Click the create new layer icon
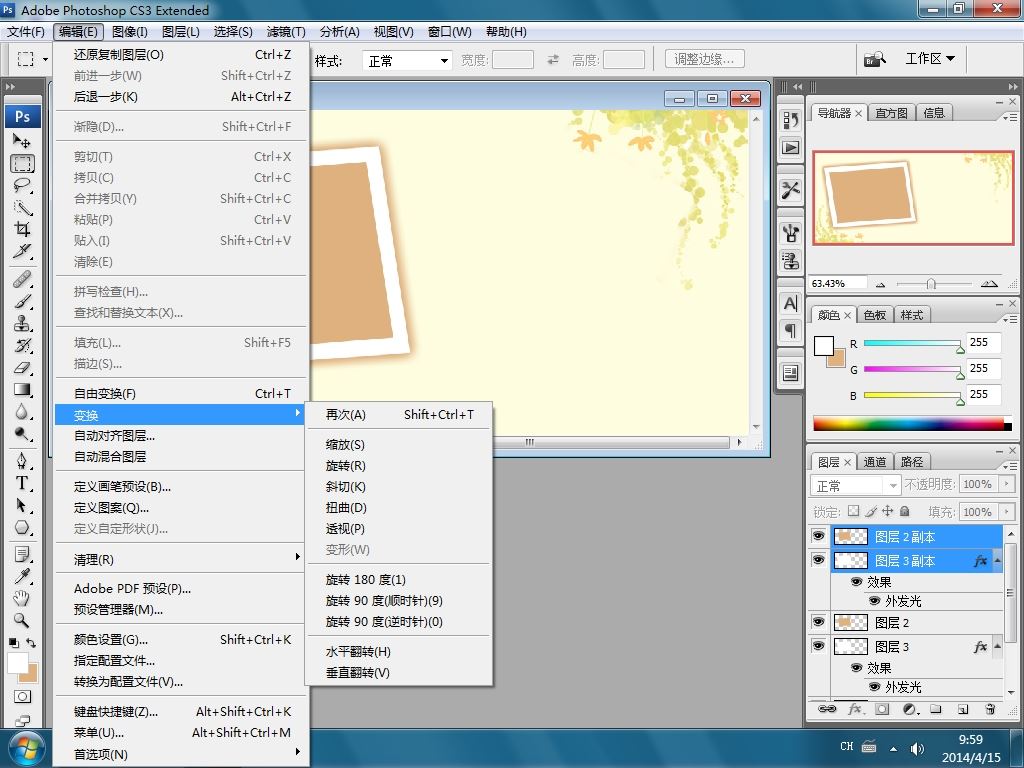Viewport: 1024px width, 768px height. [x=963, y=709]
